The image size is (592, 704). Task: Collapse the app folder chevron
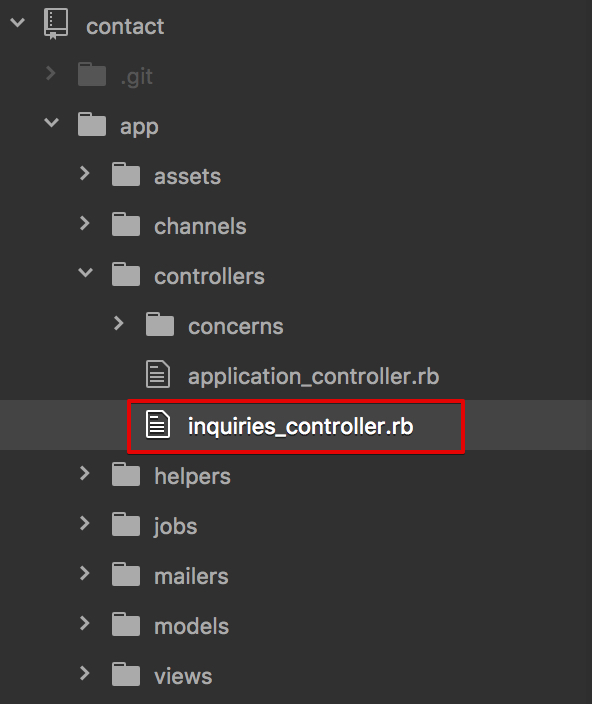(52, 122)
